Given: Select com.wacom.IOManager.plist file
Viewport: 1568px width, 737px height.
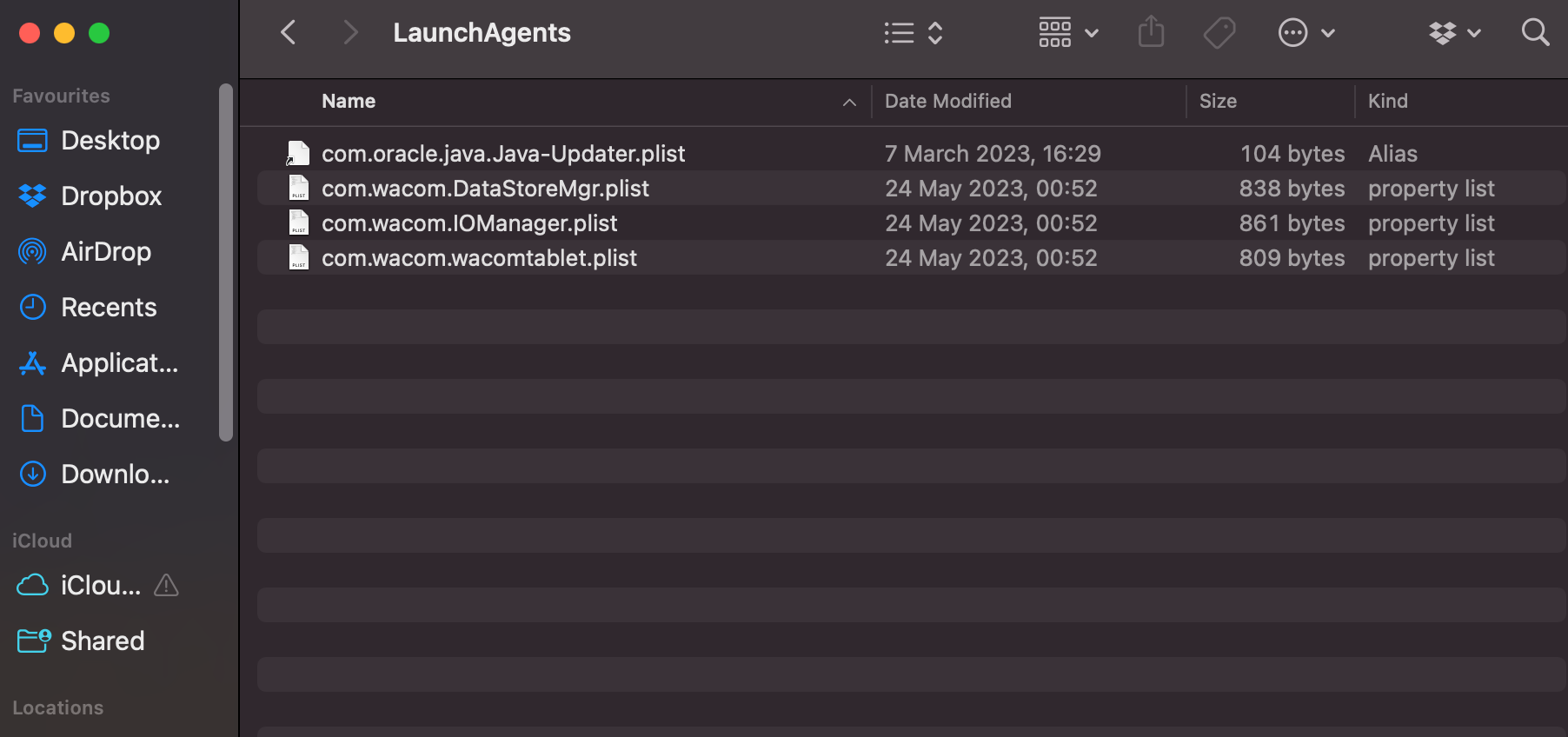Looking at the screenshot, I should click(x=469, y=223).
